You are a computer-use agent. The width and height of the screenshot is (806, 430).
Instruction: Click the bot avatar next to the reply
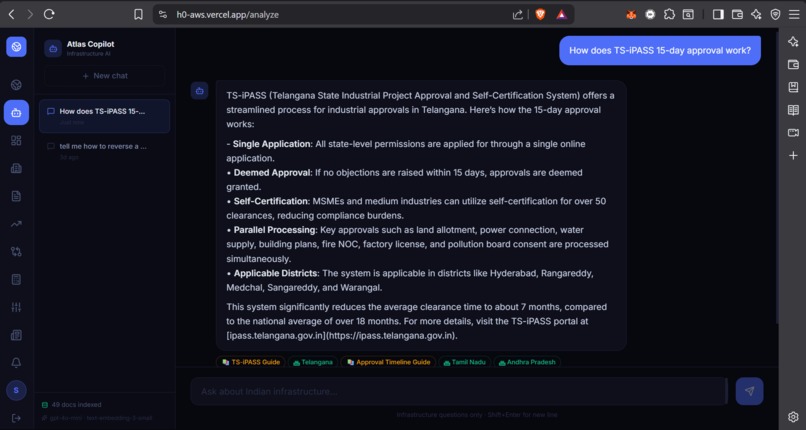click(199, 91)
